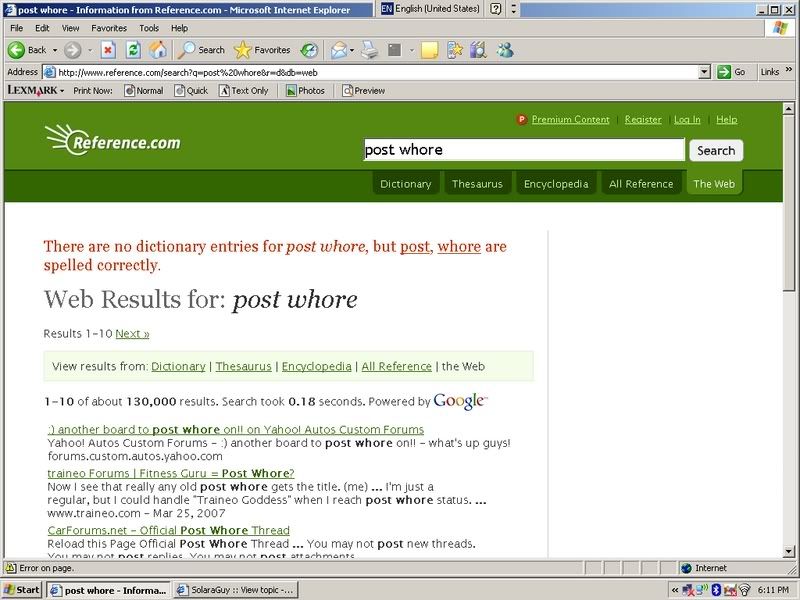Switch to SolaraGuy taskbar window
The image size is (800, 600).
235,590
